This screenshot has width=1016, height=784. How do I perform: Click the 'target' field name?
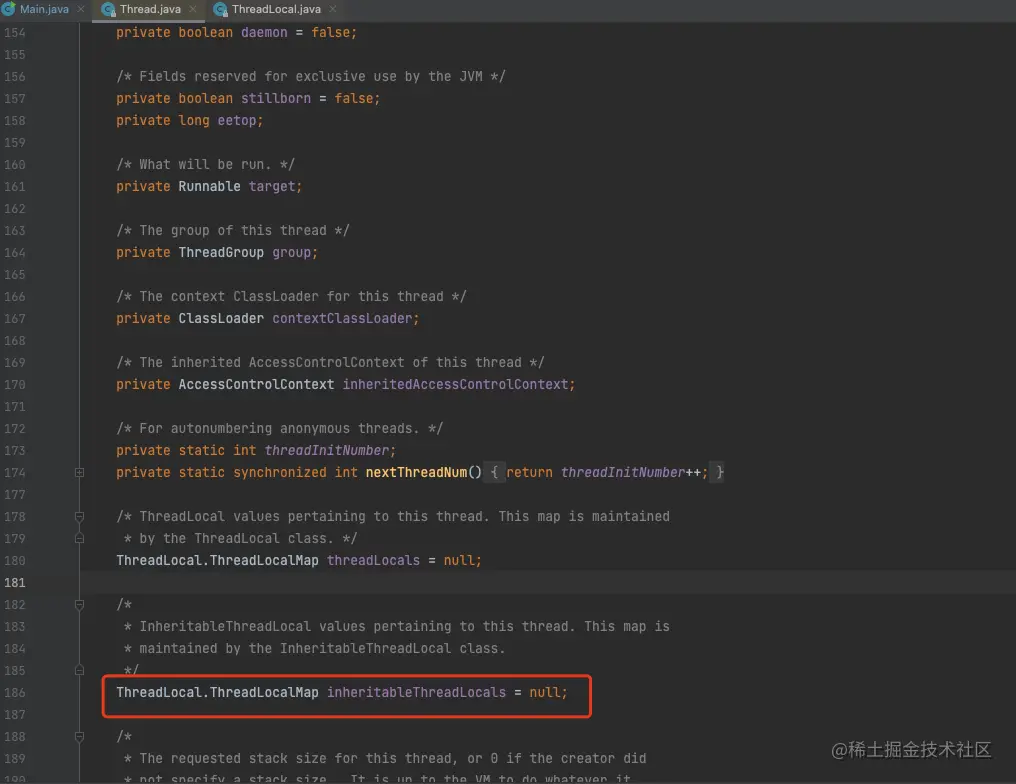[271, 187]
